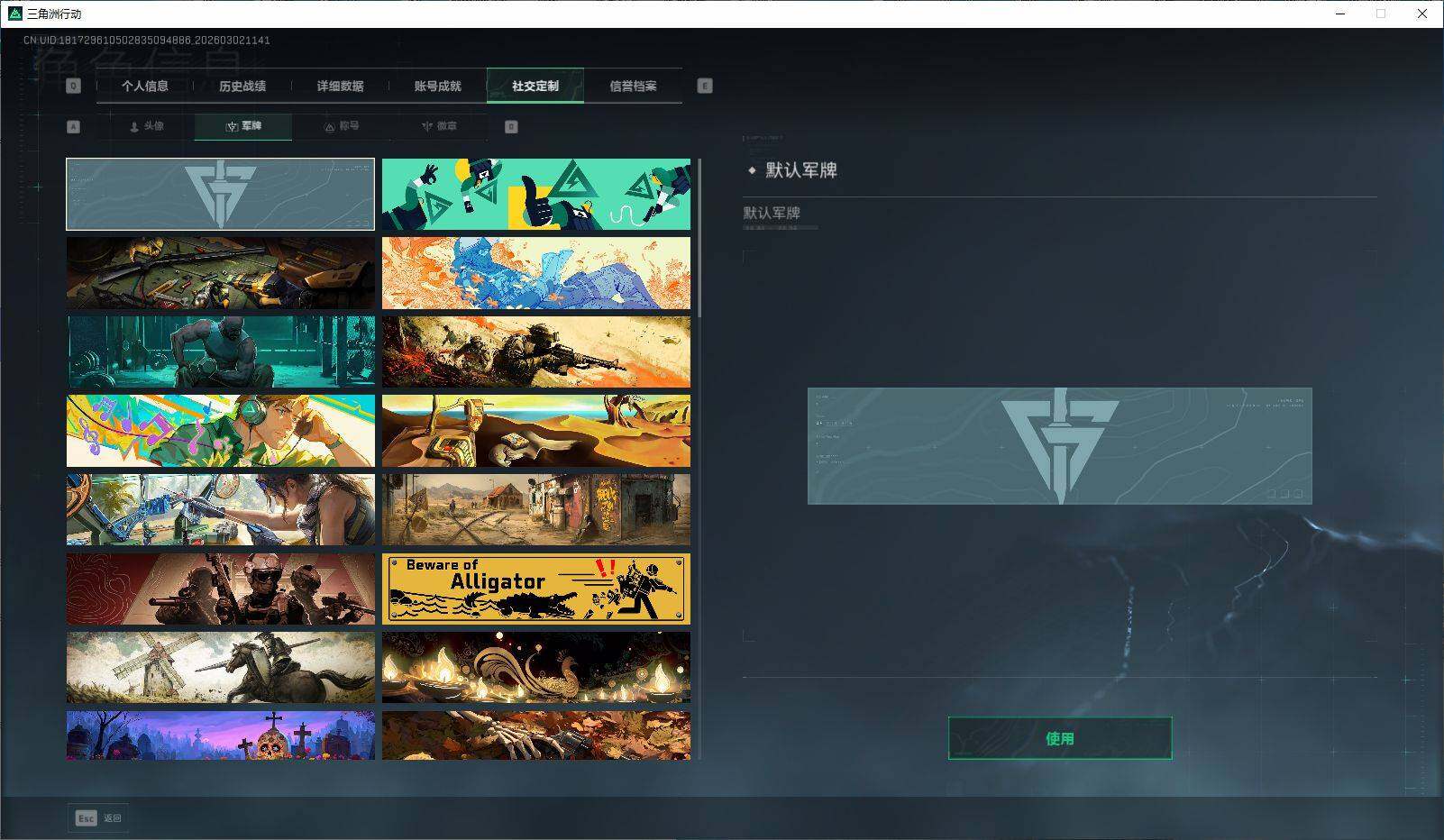Click the CN UID text line
The height and width of the screenshot is (840, 1444).
pos(147,41)
